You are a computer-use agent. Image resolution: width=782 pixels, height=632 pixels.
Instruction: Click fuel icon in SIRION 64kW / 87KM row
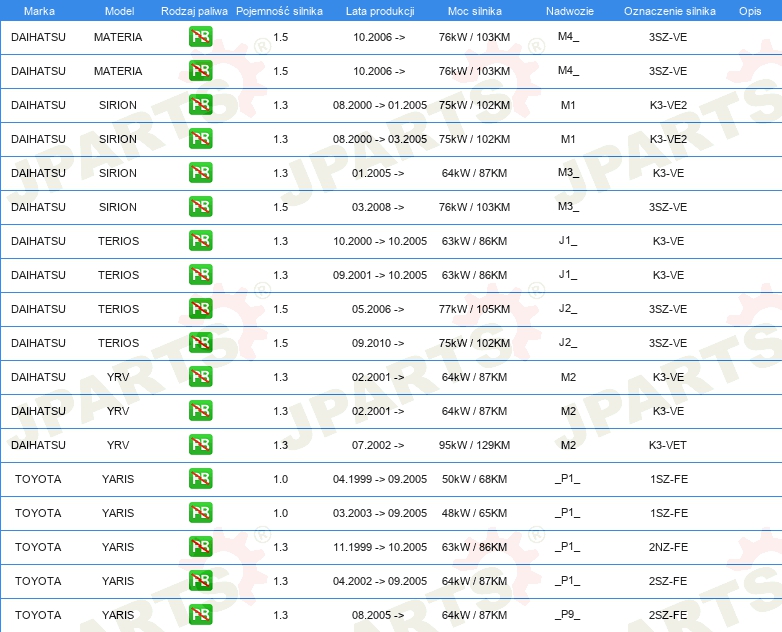click(x=200, y=173)
